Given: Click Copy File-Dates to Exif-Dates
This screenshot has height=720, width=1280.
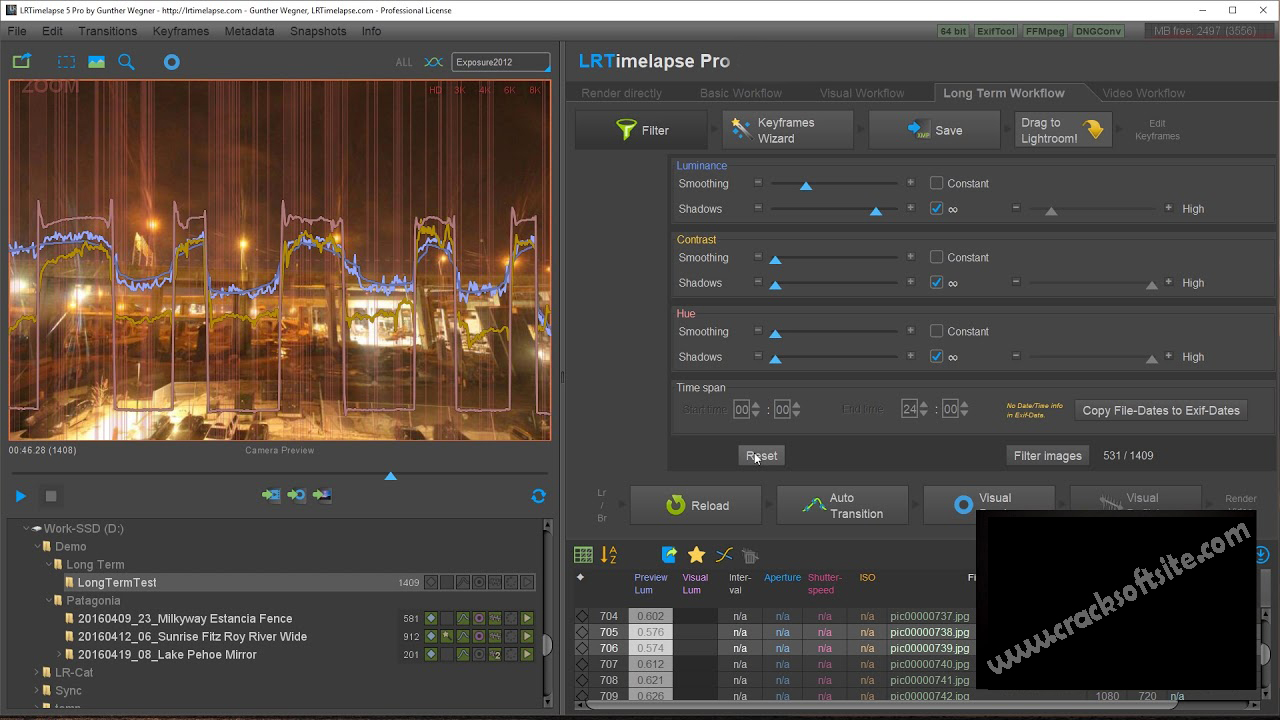Looking at the screenshot, I should point(1161,410).
